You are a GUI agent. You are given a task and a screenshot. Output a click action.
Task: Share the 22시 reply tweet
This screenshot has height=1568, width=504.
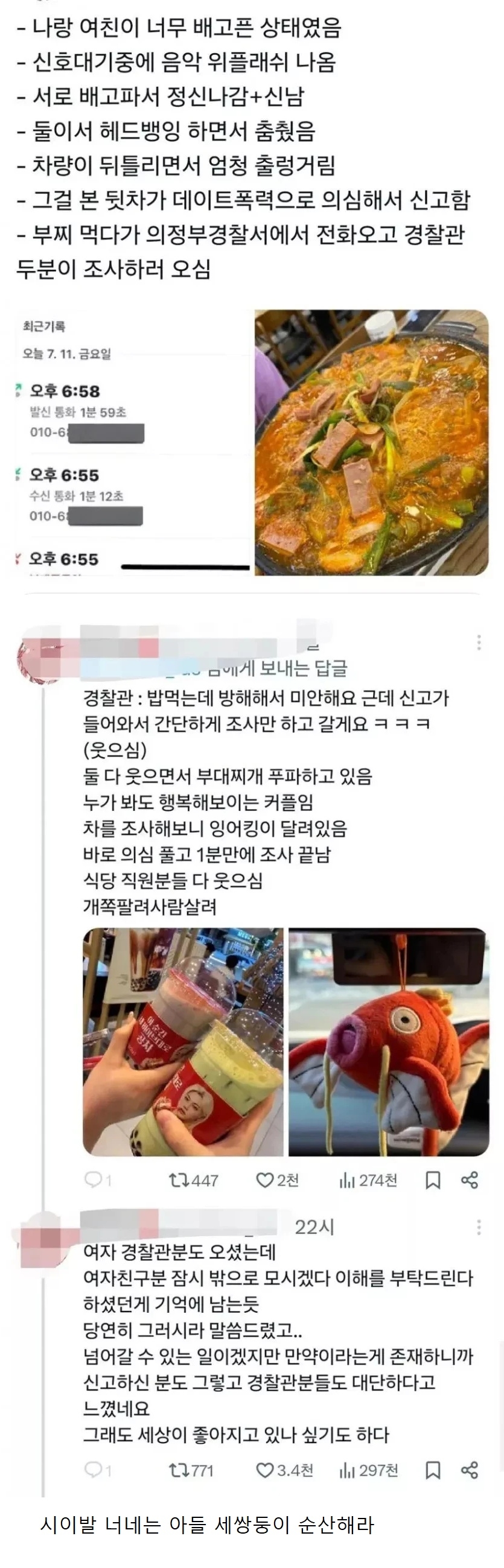pos(470,1471)
